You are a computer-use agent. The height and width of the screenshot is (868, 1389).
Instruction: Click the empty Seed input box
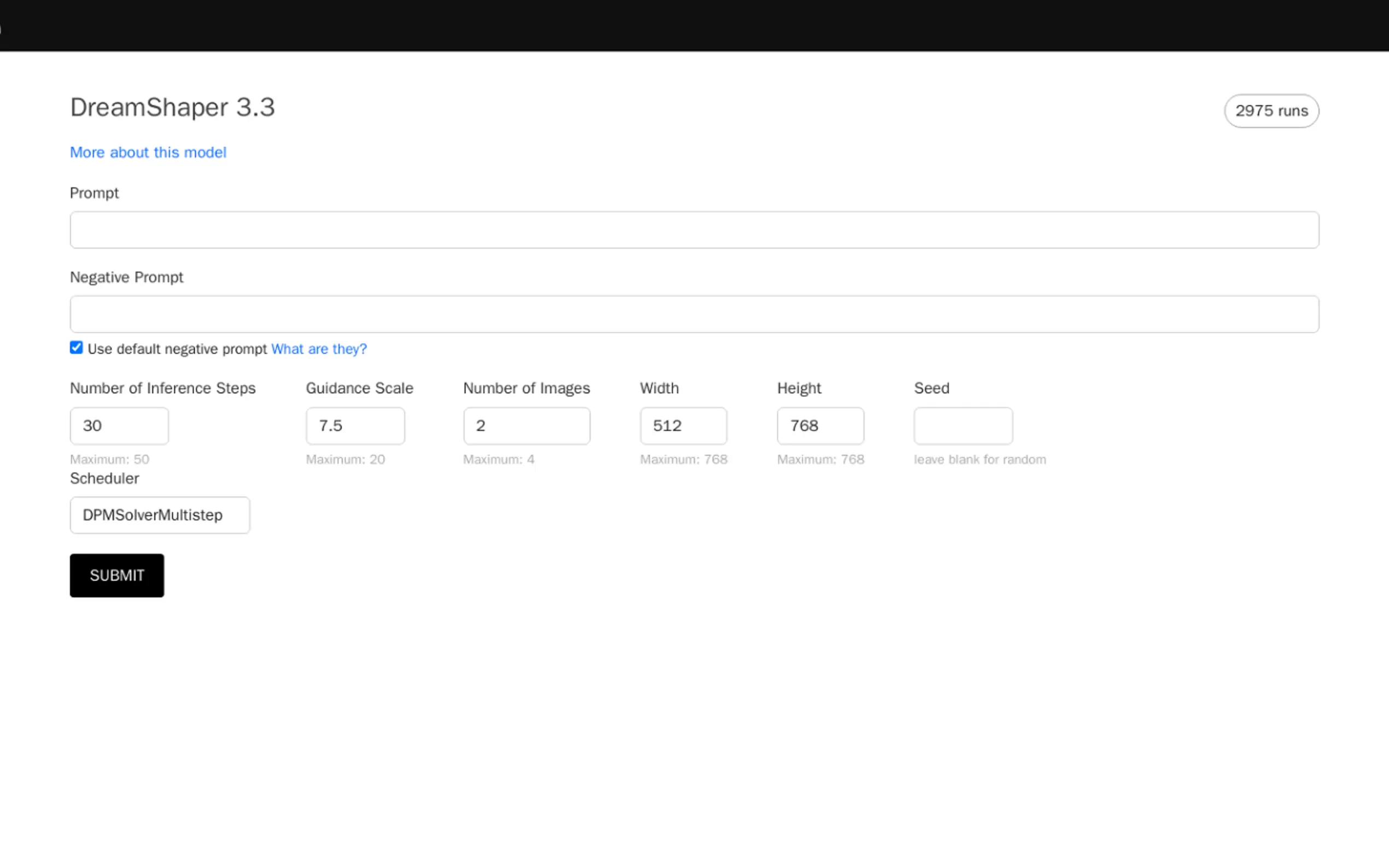[x=963, y=425]
